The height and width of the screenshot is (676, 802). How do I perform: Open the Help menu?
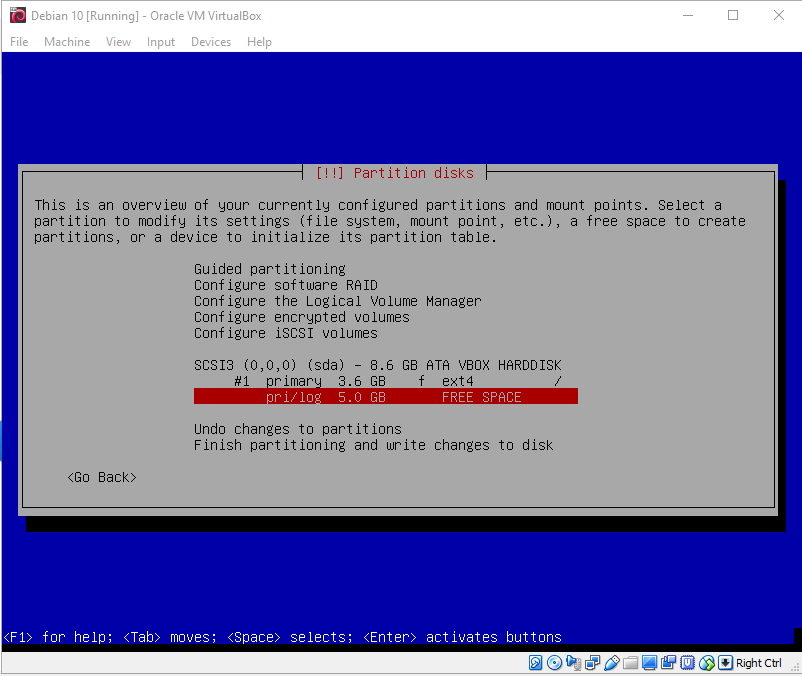259,42
